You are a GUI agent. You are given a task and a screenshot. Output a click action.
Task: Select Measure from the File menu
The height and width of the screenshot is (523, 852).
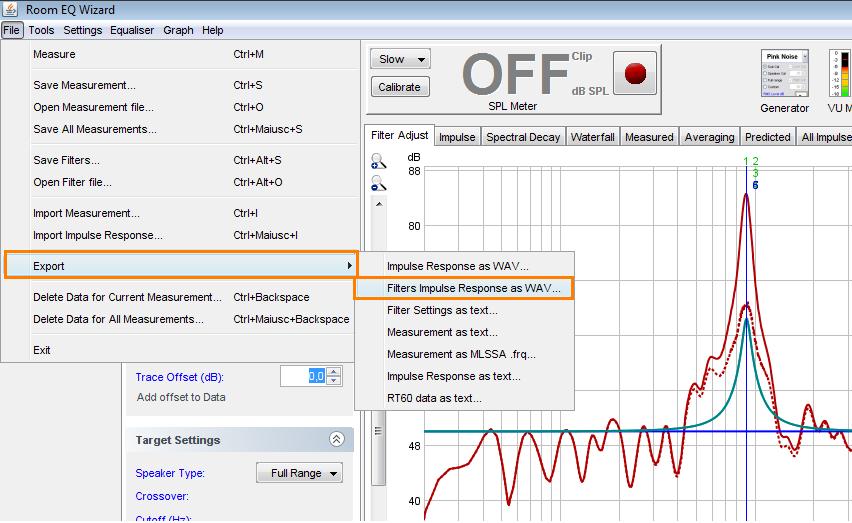[x=180, y=54]
